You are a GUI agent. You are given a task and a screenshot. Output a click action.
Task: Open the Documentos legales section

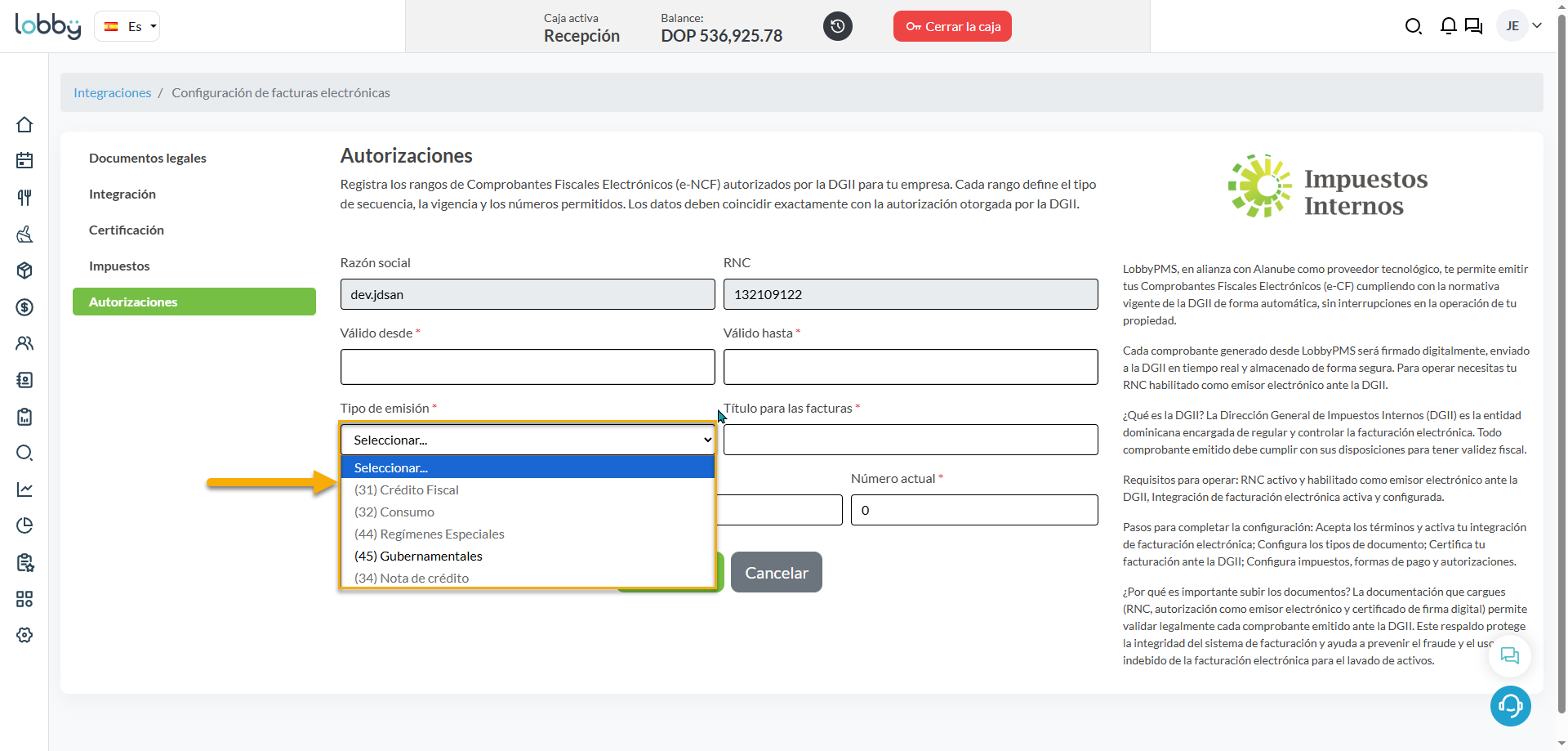(x=147, y=158)
